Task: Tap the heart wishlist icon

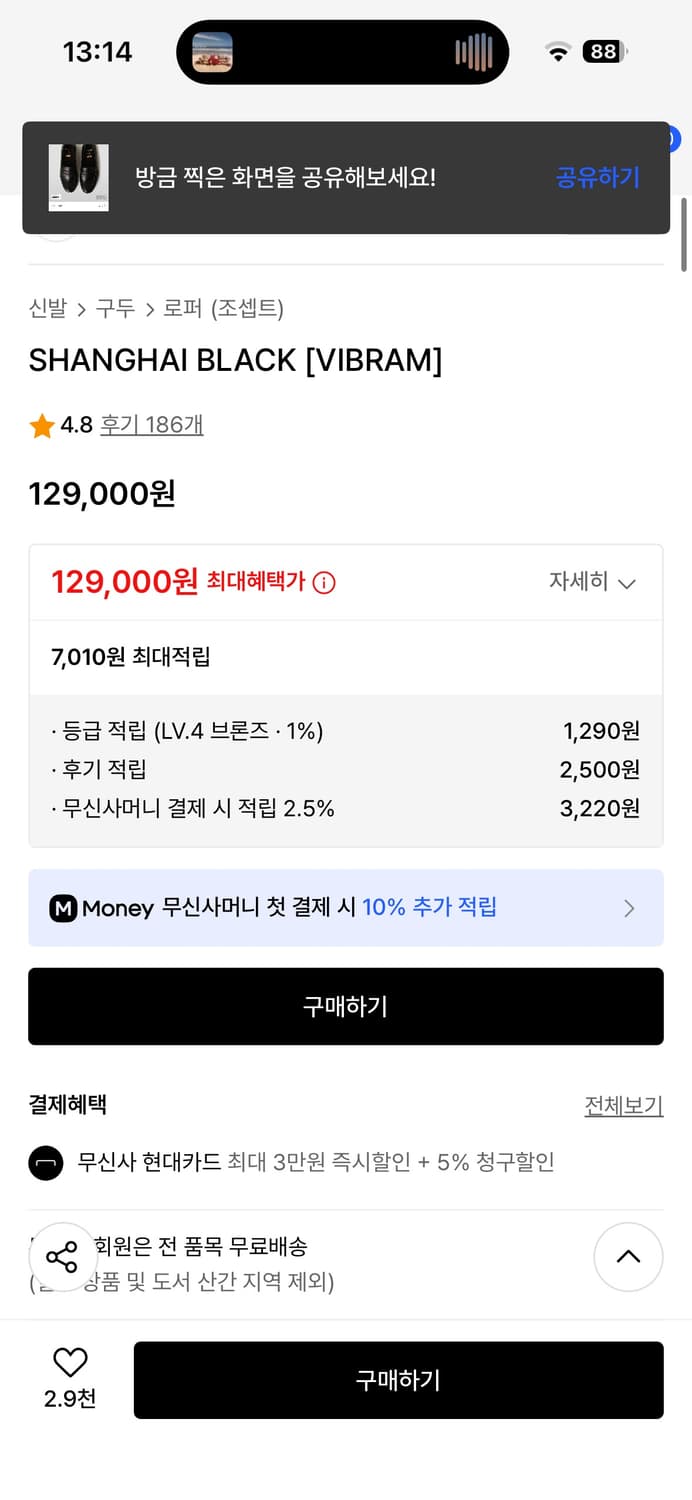Action: pos(67,1362)
